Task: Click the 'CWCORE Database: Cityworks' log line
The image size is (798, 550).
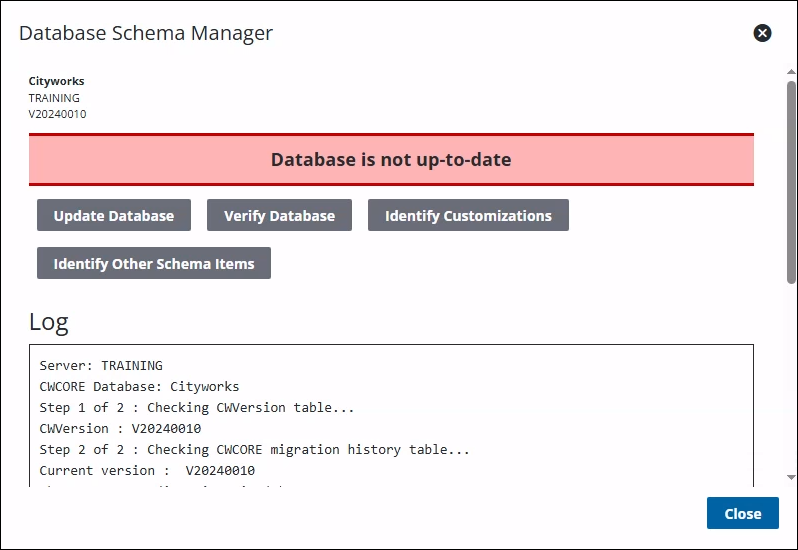Action: coord(139,387)
